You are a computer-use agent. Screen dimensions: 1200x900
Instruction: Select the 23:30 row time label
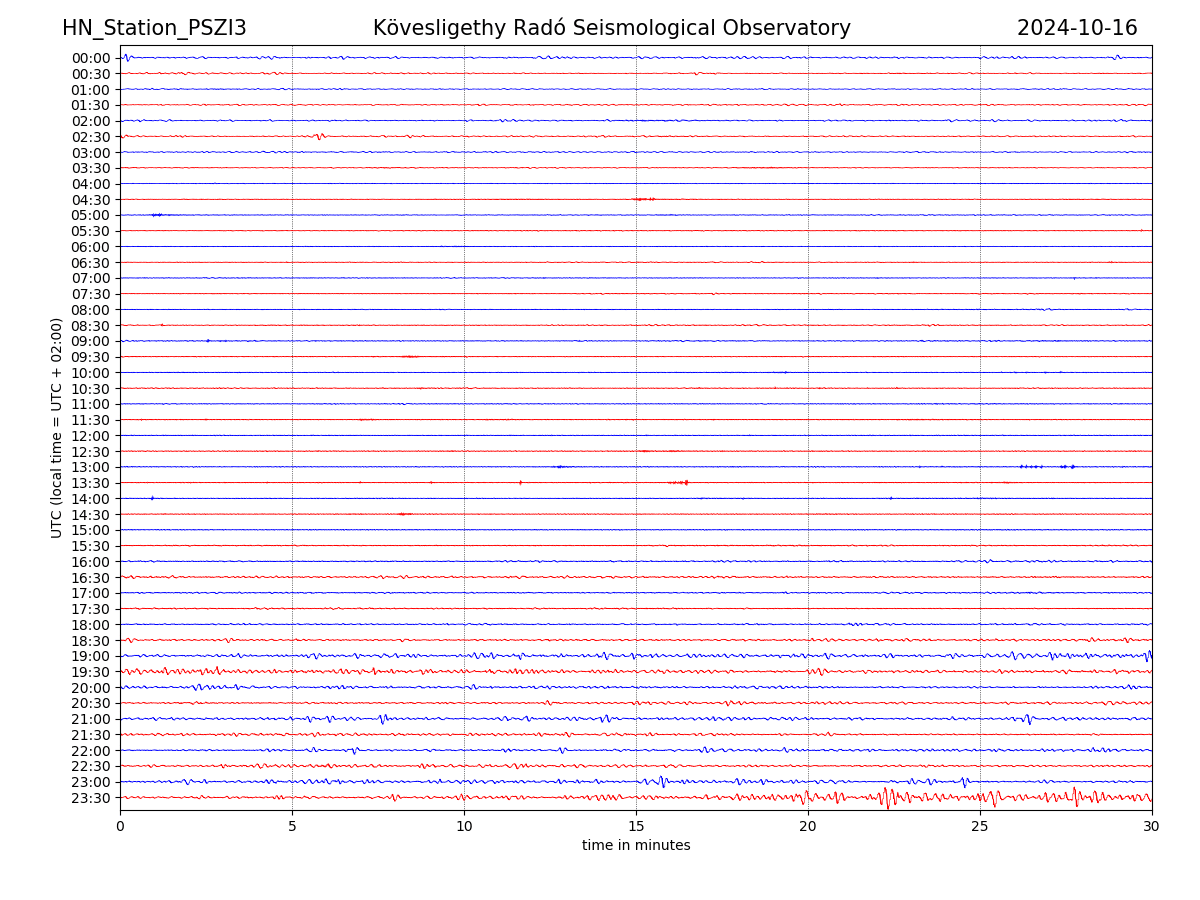(x=90, y=798)
